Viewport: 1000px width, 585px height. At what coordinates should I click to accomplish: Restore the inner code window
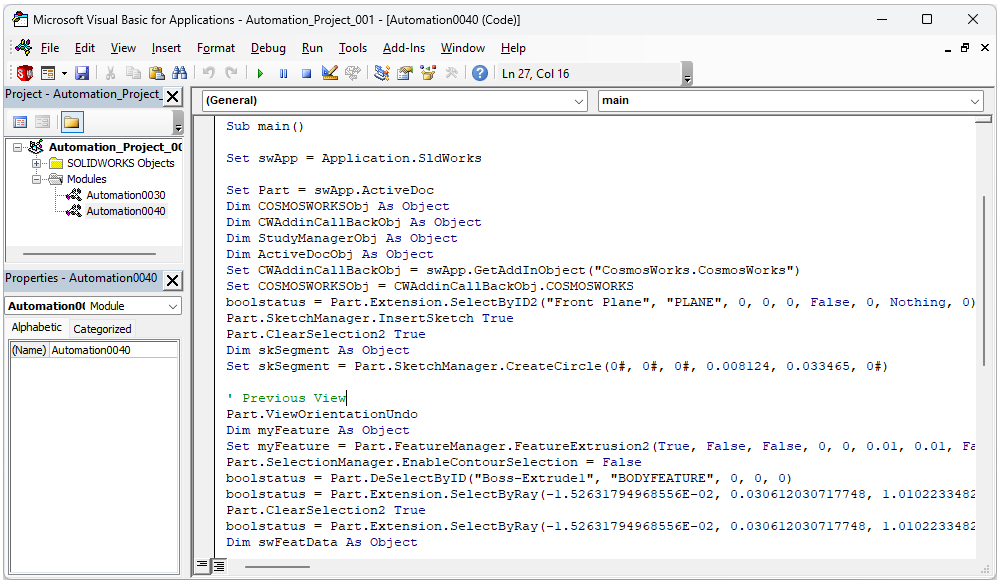click(x=965, y=48)
